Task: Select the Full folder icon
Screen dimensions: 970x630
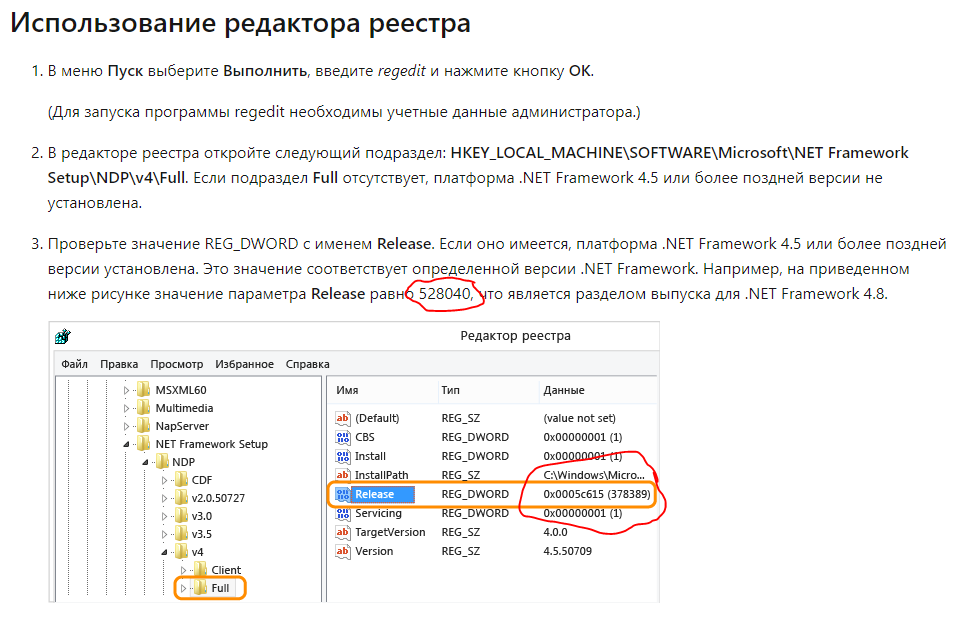Action: tap(200, 587)
